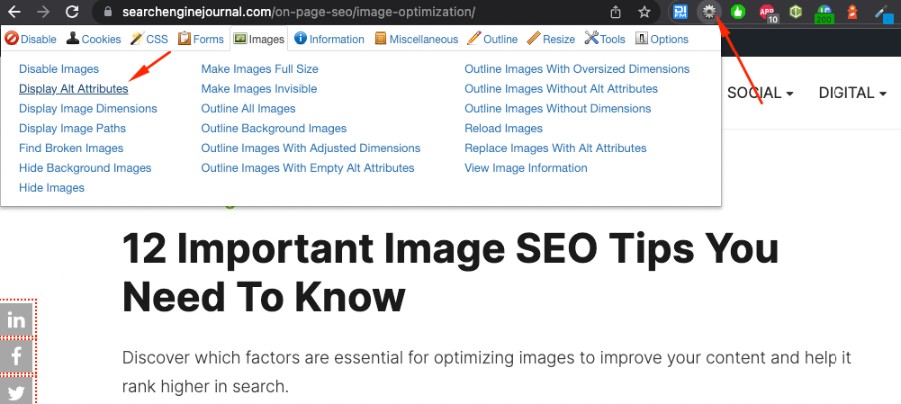Open the Options toolbar menu

click(x=662, y=39)
